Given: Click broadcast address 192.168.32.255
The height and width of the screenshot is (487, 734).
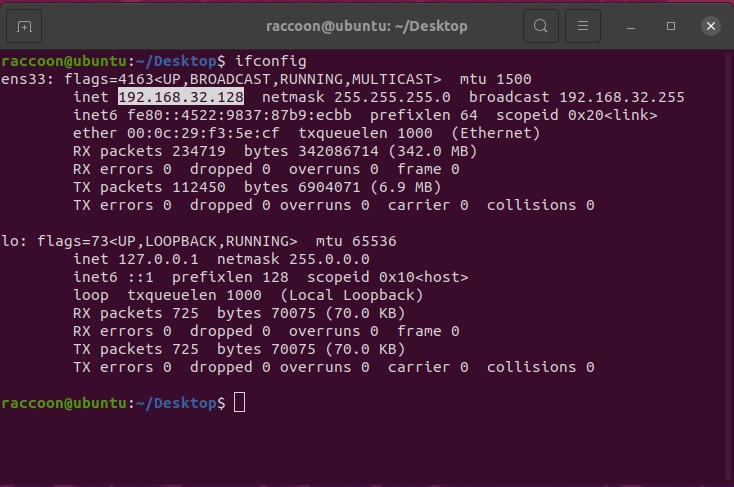Looking at the screenshot, I should click(x=622, y=97).
